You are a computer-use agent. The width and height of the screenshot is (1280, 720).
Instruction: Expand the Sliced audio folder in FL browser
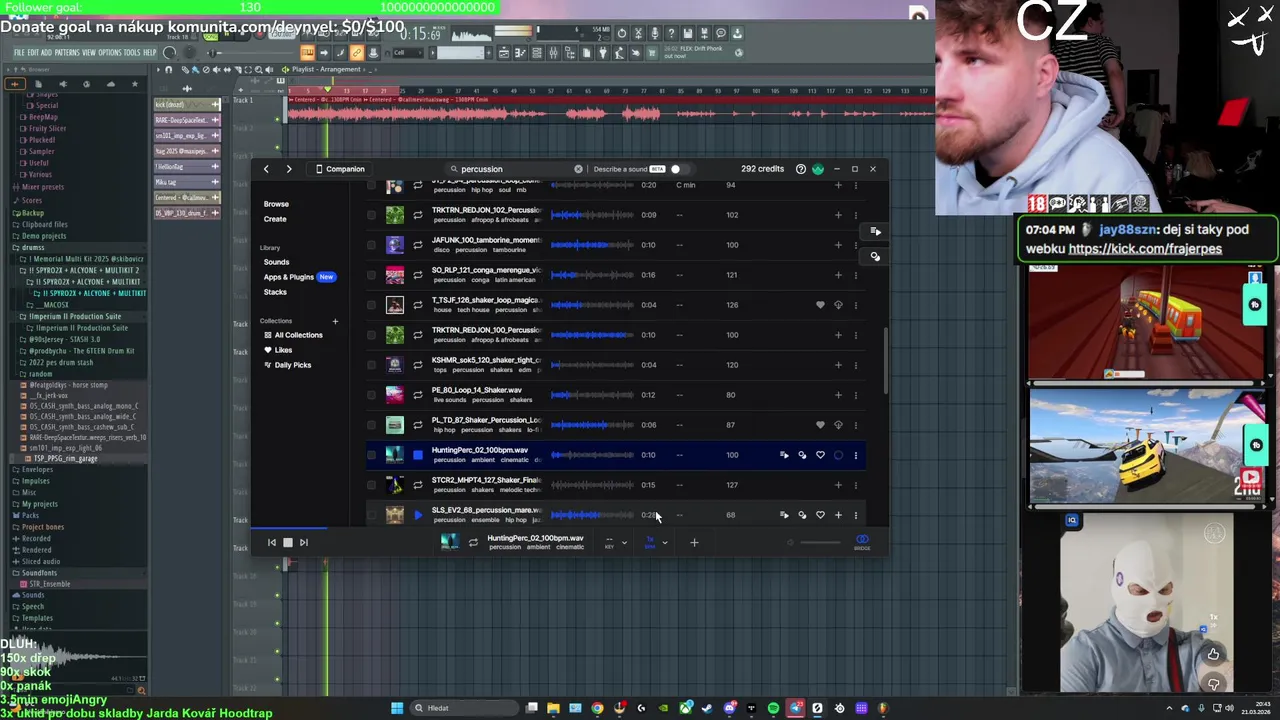[41, 561]
